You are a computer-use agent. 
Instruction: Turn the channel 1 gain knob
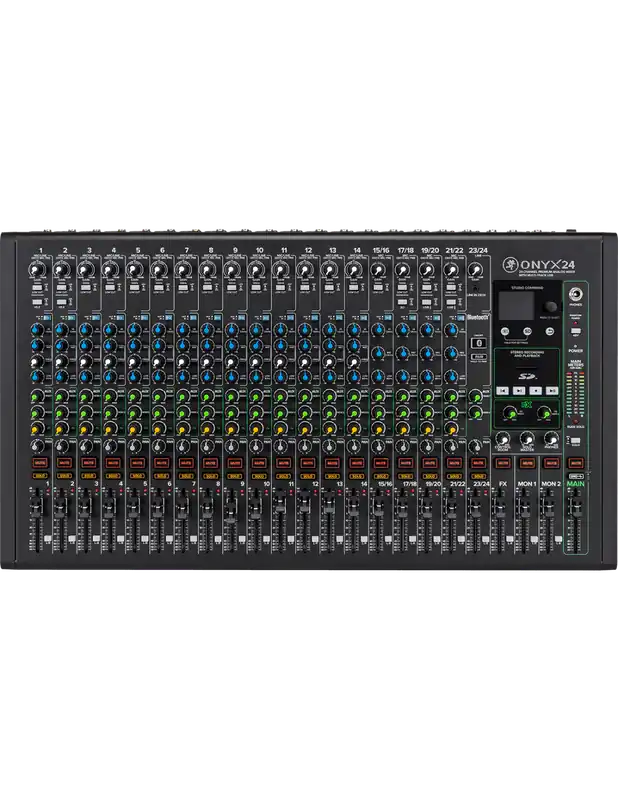pyautogui.click(x=36, y=269)
